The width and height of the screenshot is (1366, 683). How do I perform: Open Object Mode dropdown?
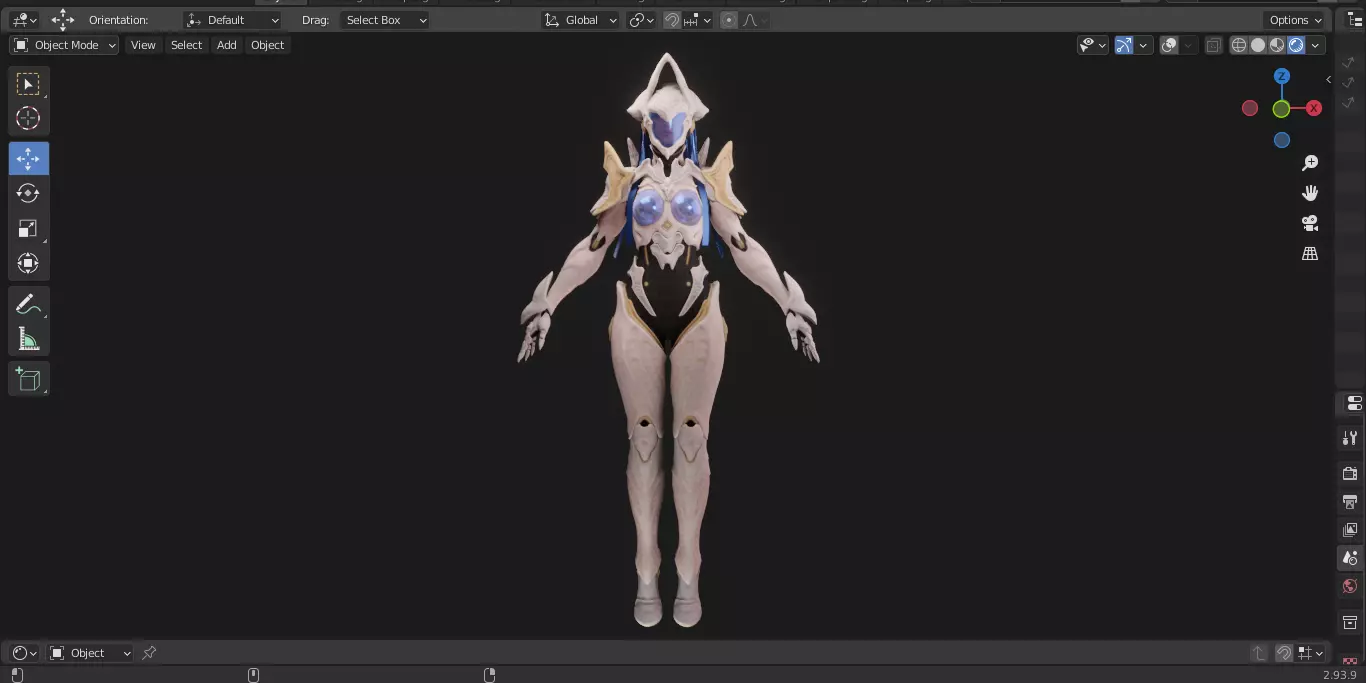click(64, 45)
